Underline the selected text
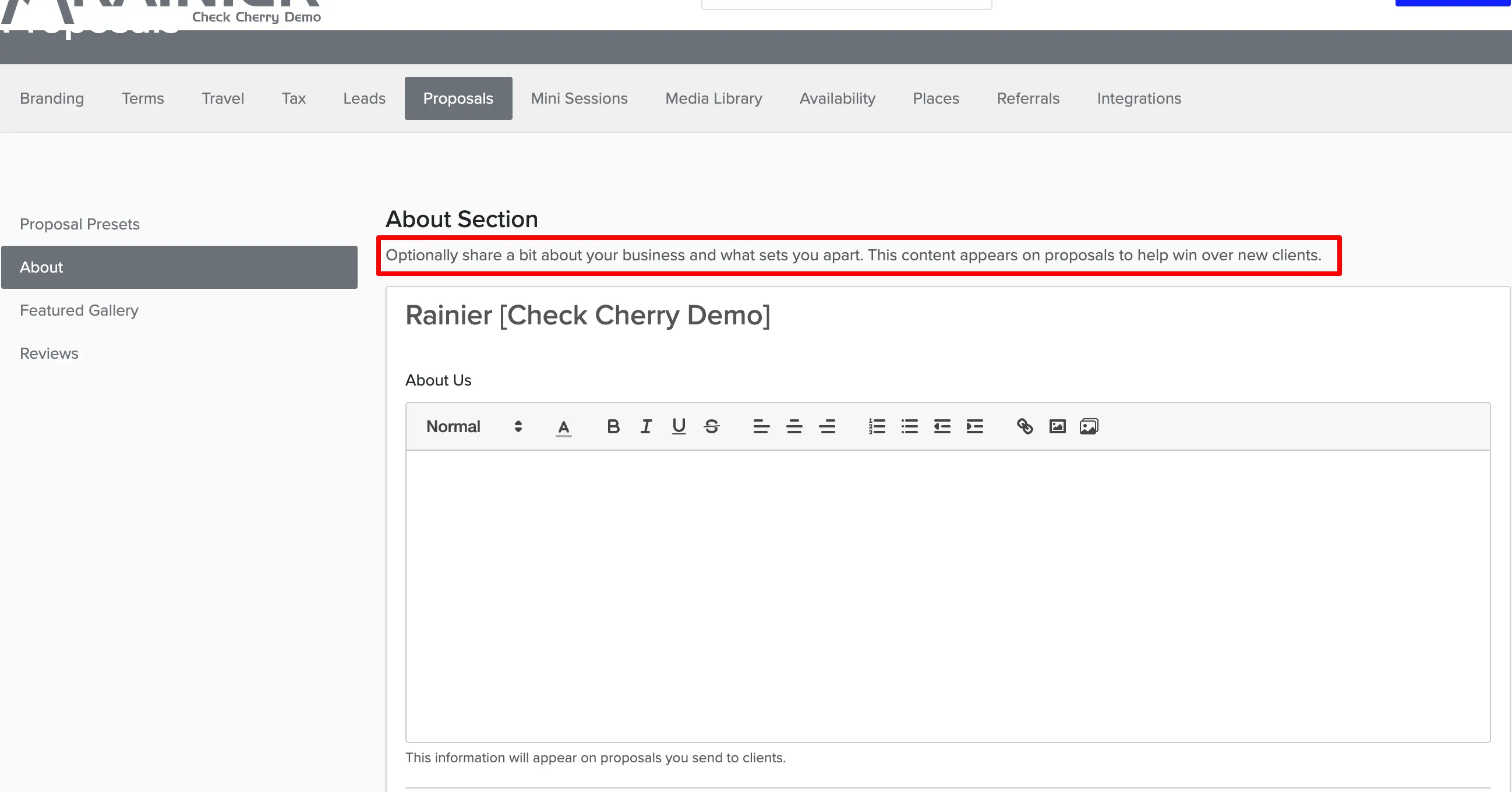 pos(679,426)
